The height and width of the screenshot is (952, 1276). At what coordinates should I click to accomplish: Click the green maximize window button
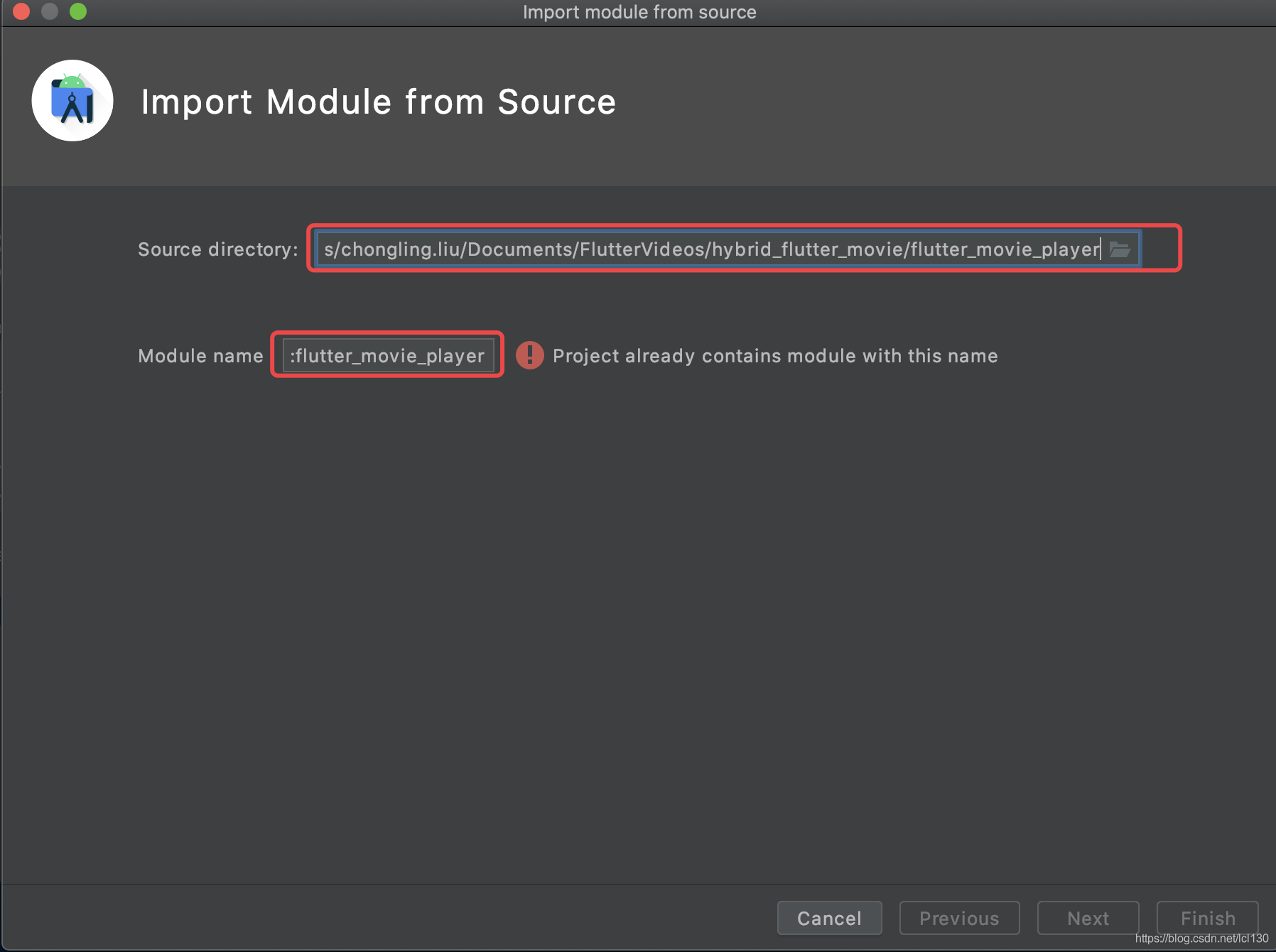pos(78,11)
